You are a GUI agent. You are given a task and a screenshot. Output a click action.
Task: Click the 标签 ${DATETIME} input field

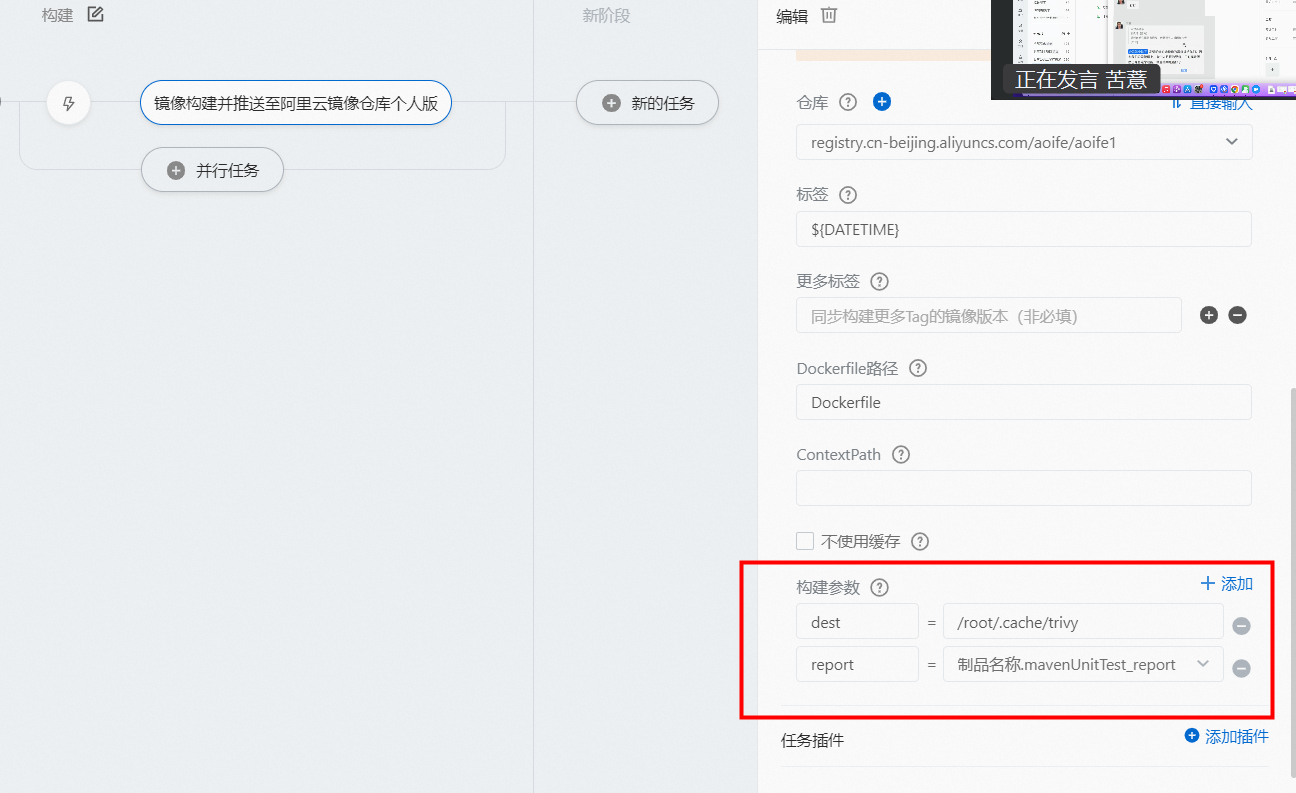[1024, 229]
